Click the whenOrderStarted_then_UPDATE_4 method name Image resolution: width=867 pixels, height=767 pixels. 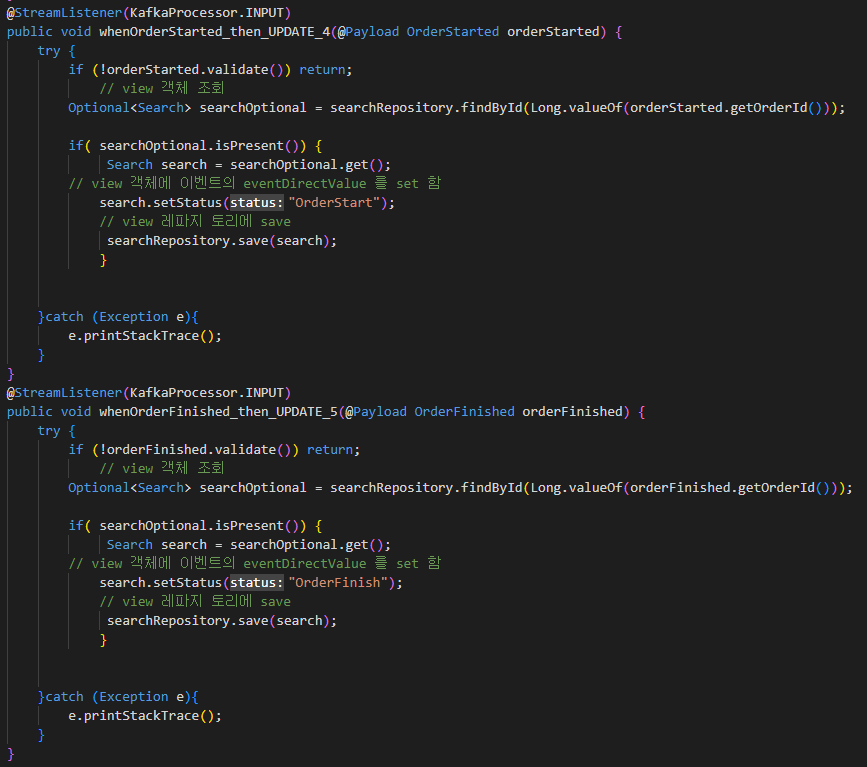tap(215, 32)
